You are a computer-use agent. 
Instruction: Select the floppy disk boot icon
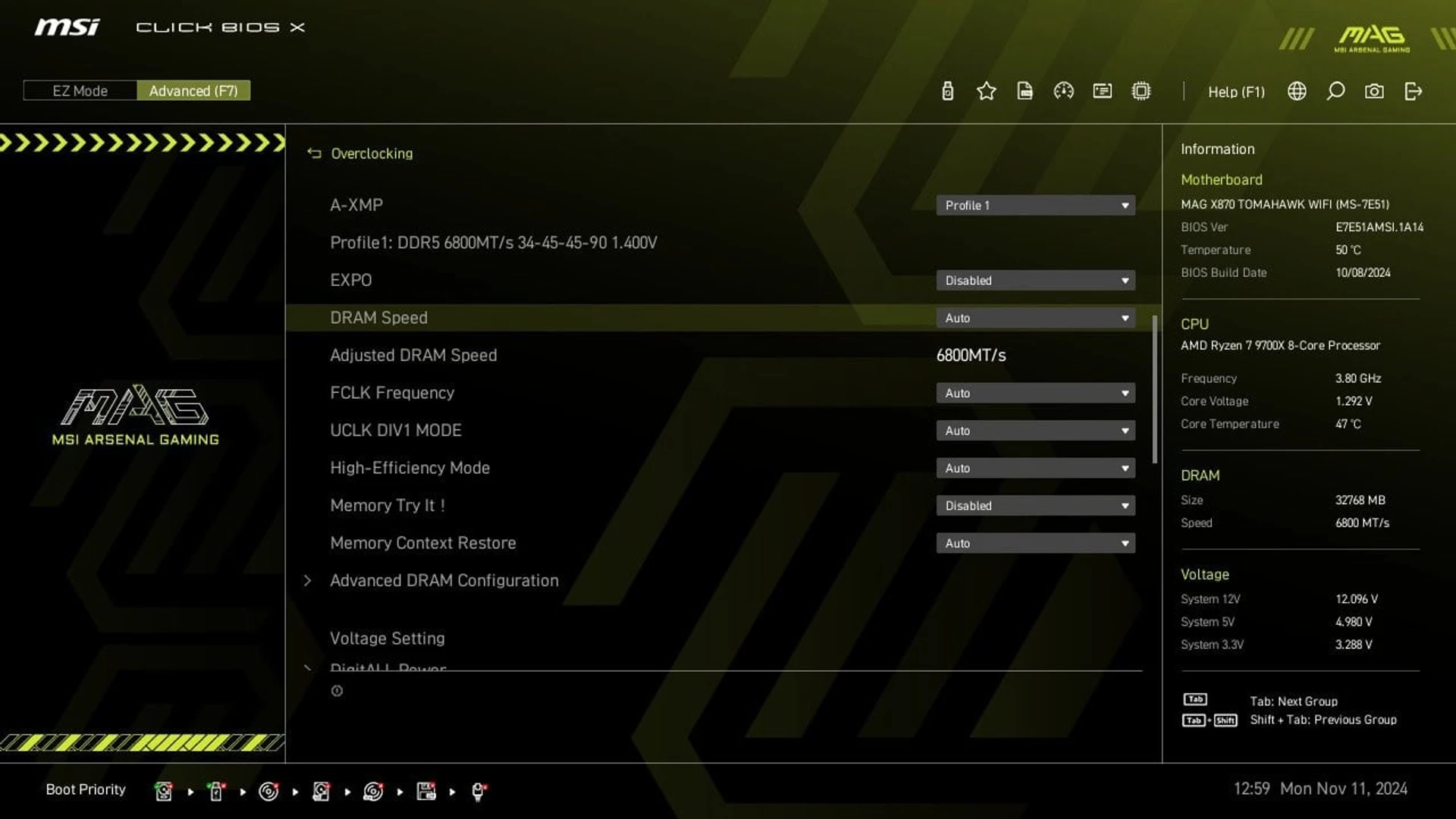click(x=426, y=791)
